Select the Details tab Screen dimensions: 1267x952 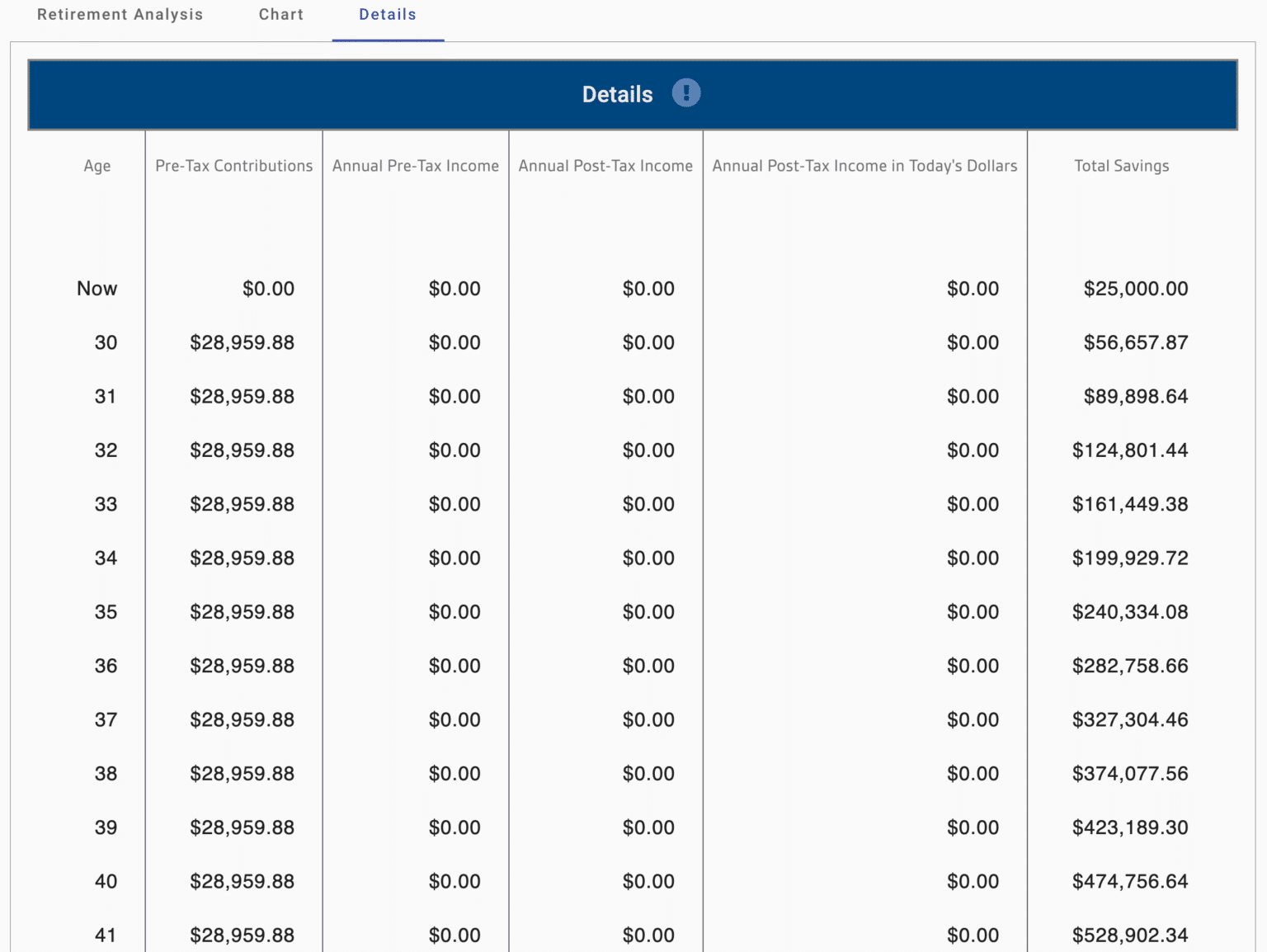(x=388, y=14)
